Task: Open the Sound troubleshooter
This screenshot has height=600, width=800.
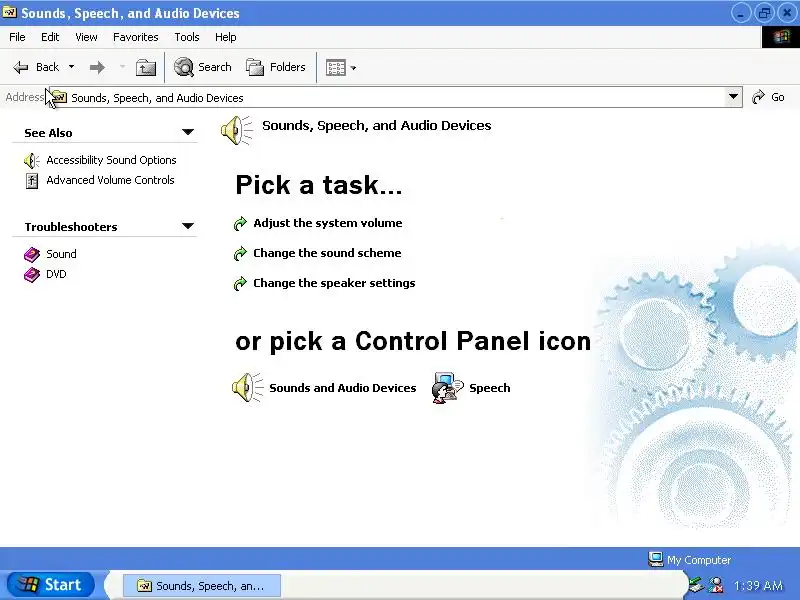Action: pyautogui.click(x=61, y=254)
